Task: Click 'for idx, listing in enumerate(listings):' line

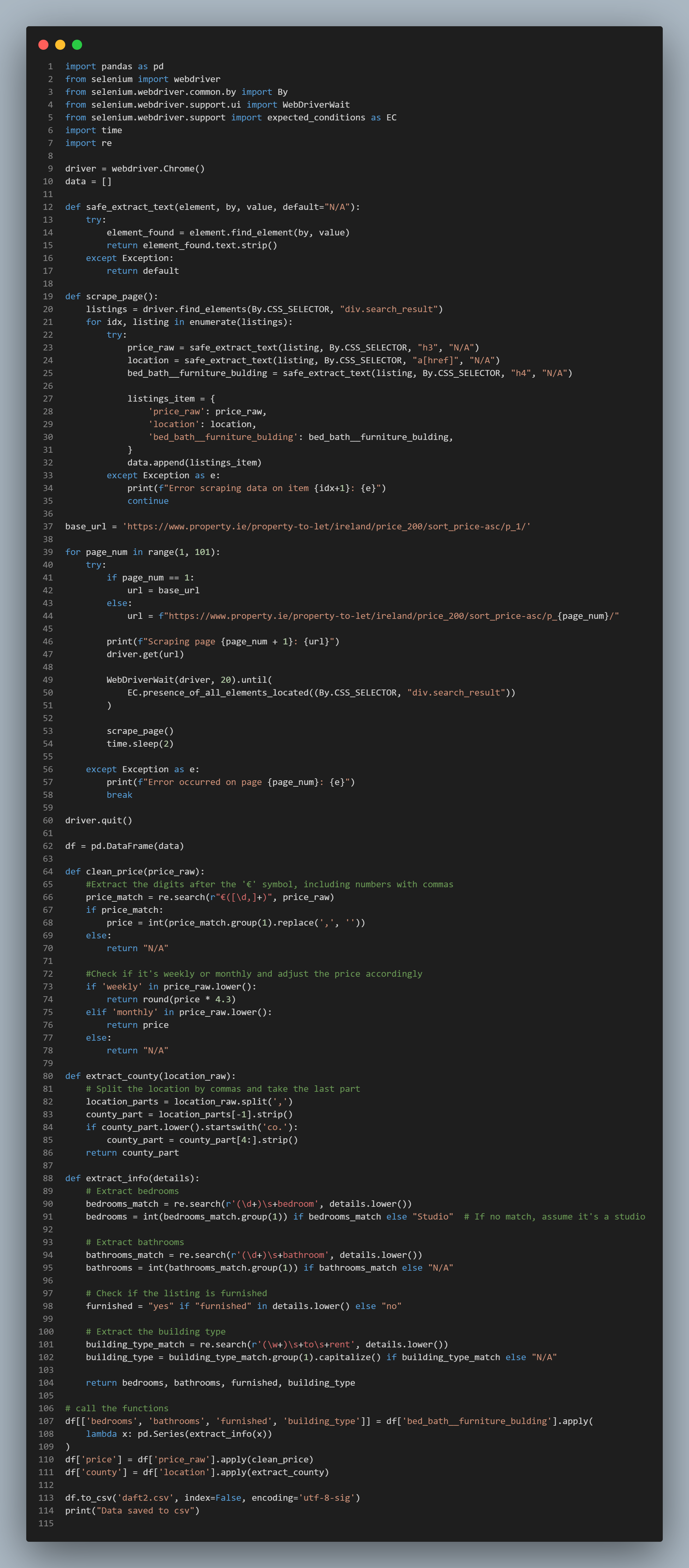Action: click(x=189, y=322)
